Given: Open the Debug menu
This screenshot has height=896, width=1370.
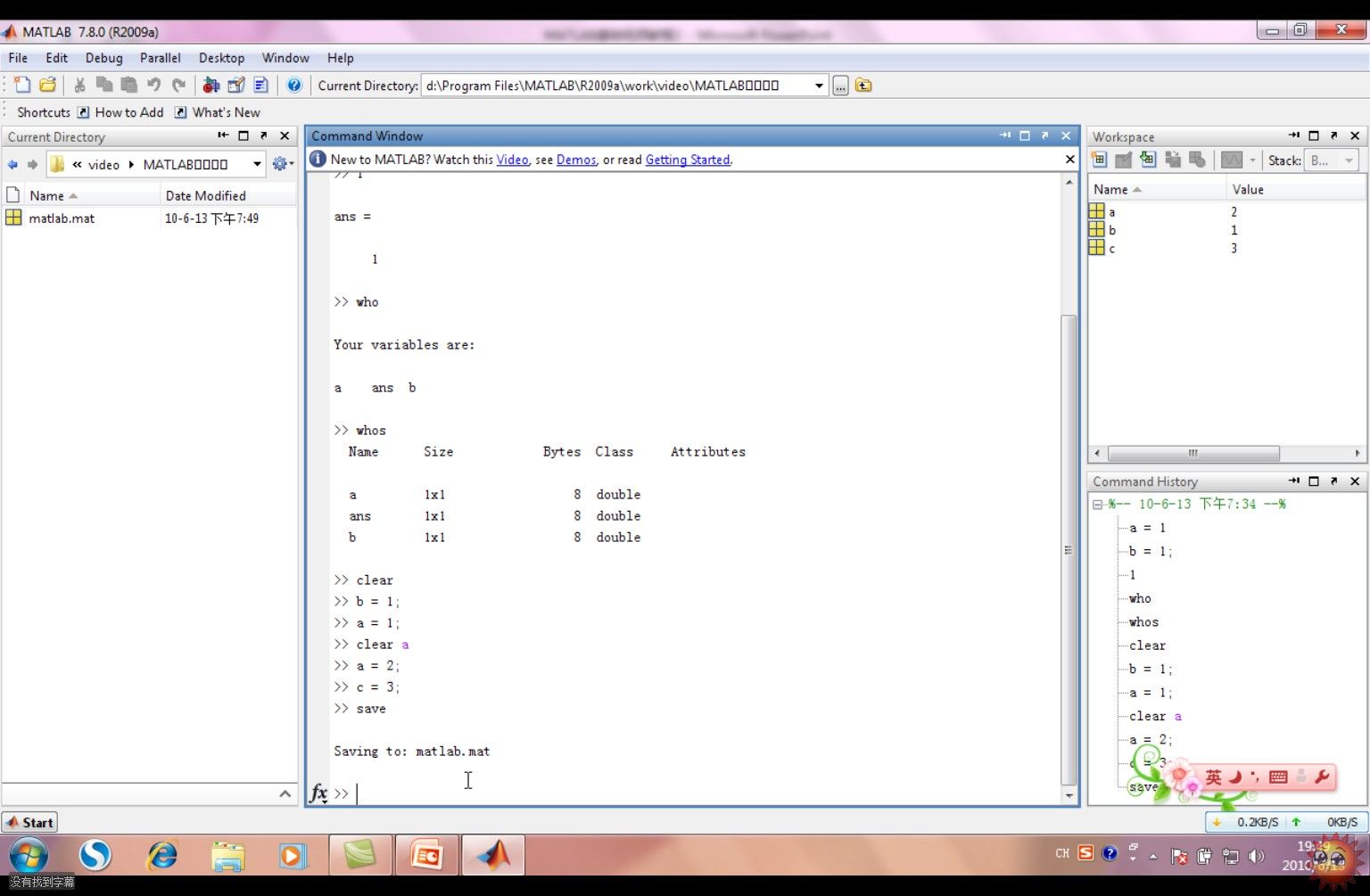Looking at the screenshot, I should 104,58.
